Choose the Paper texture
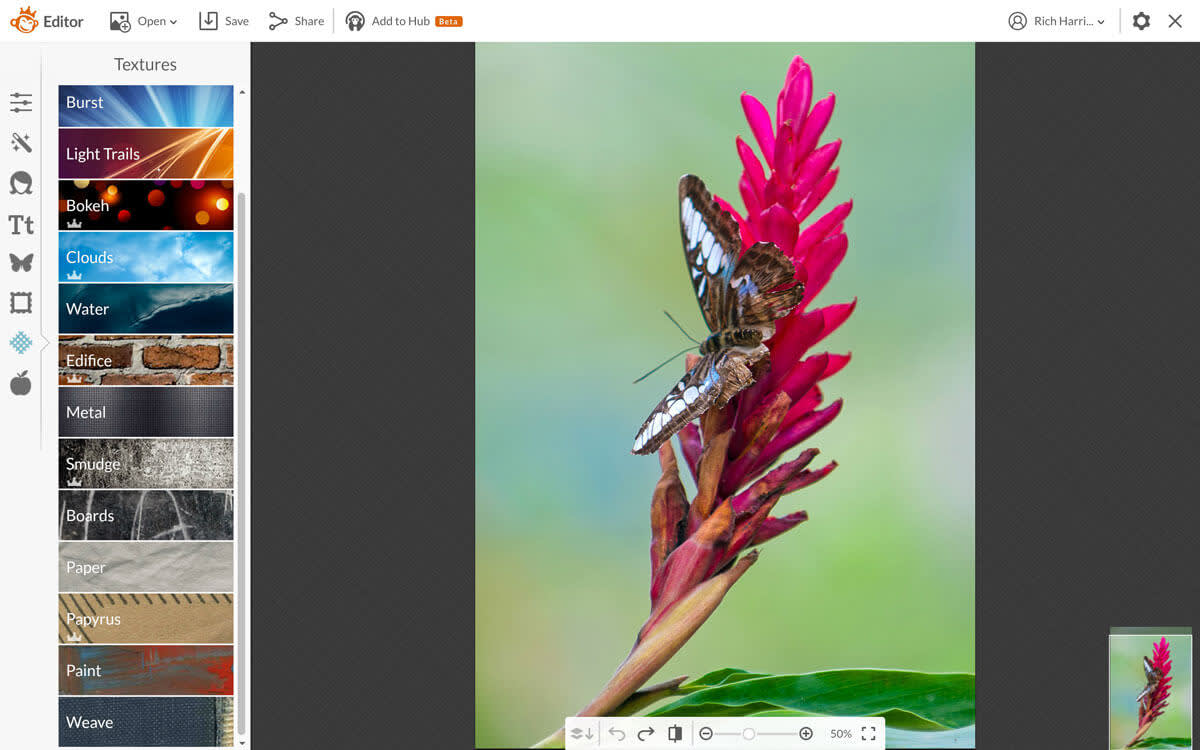Image resolution: width=1200 pixels, height=750 pixels. pos(146,567)
